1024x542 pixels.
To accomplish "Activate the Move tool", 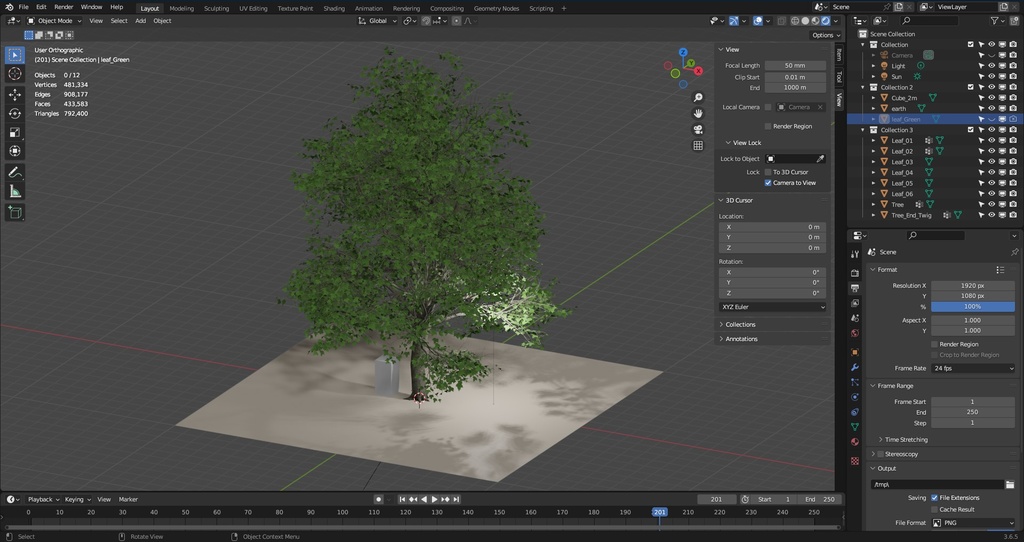I will coord(14,95).
